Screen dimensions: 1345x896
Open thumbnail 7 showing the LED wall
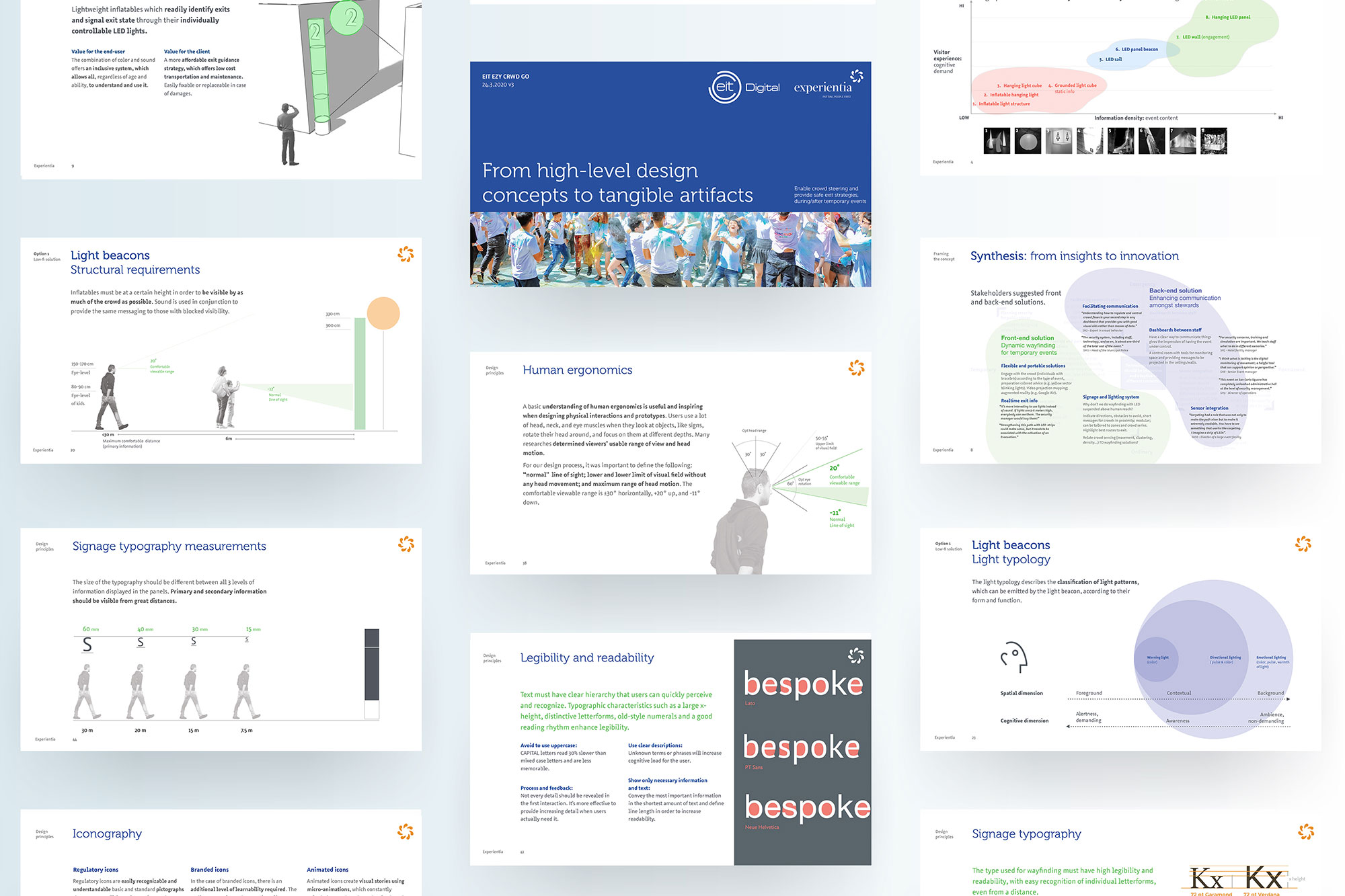pos(1183,141)
